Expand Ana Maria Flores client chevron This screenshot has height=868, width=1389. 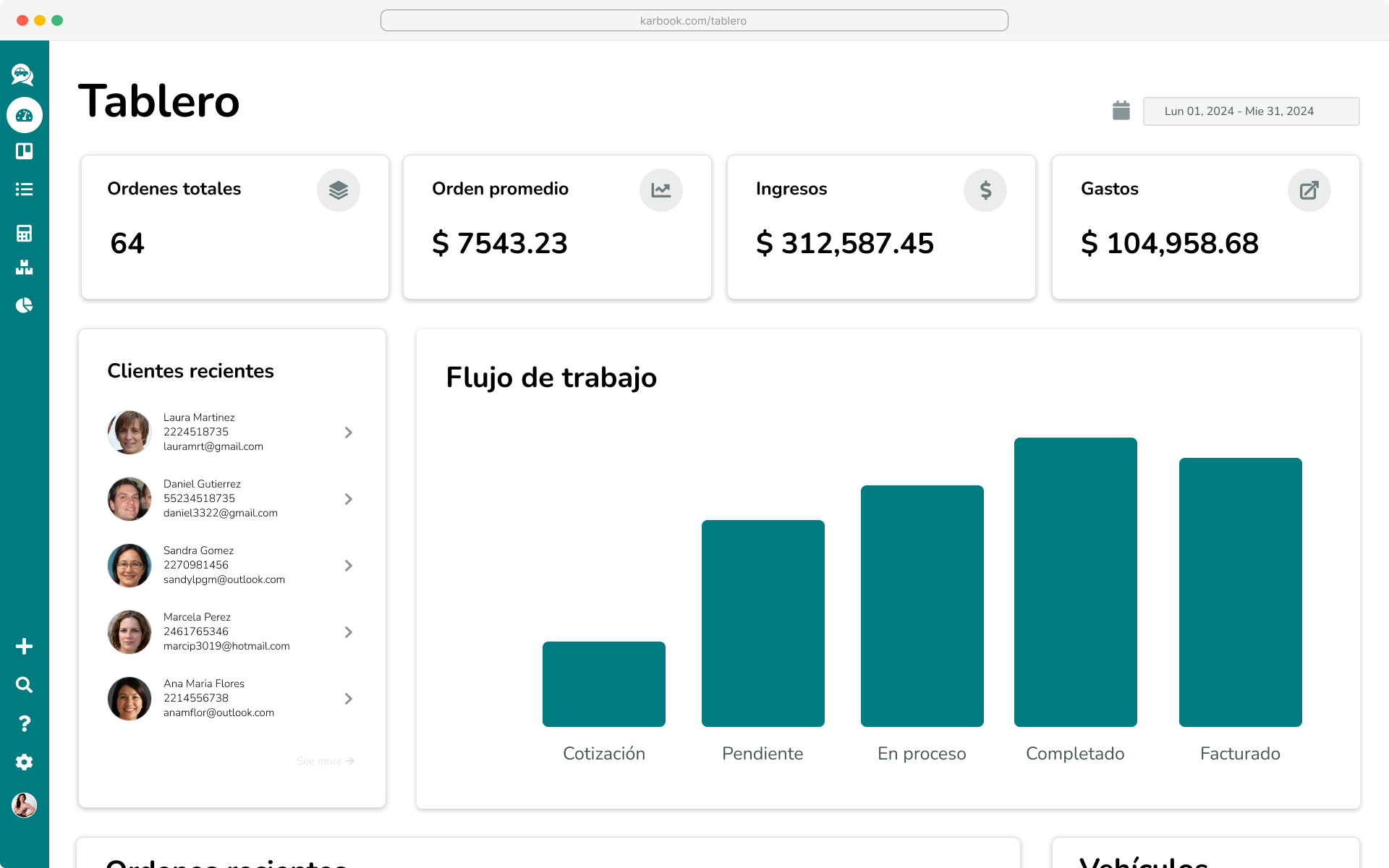coord(349,699)
